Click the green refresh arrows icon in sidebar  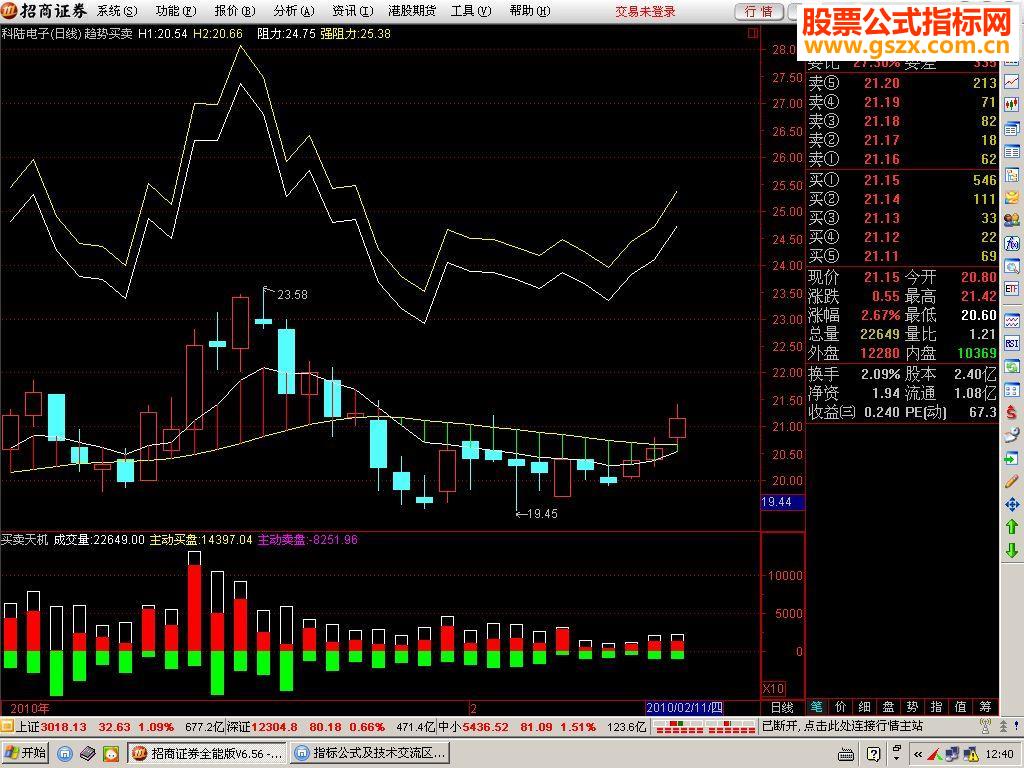click(1012, 367)
